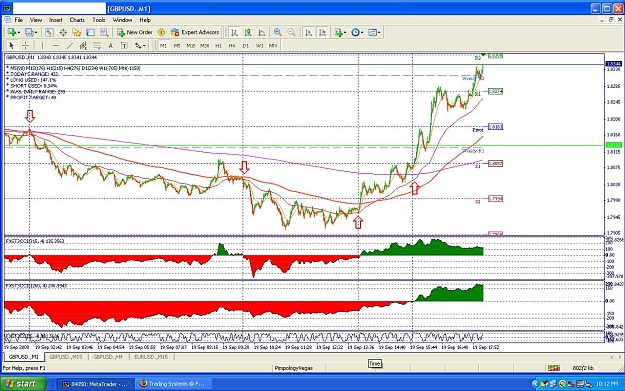Select the Draw Horizontal Line tool
This screenshot has height=391, width=625.
(x=56, y=45)
